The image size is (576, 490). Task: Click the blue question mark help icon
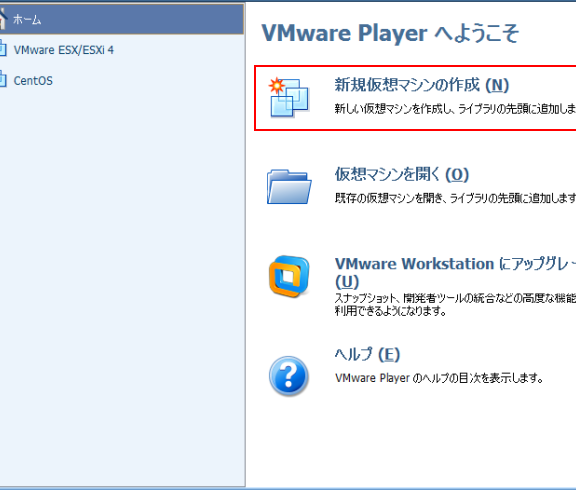289,376
